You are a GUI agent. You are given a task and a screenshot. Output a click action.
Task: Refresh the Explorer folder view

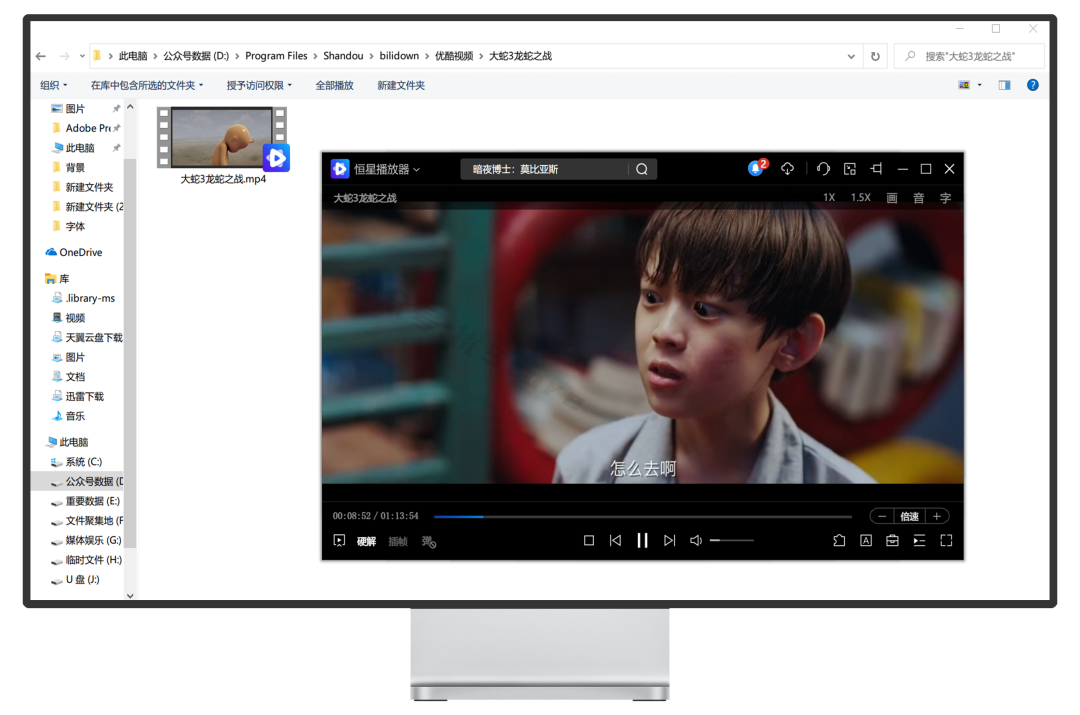coord(875,56)
